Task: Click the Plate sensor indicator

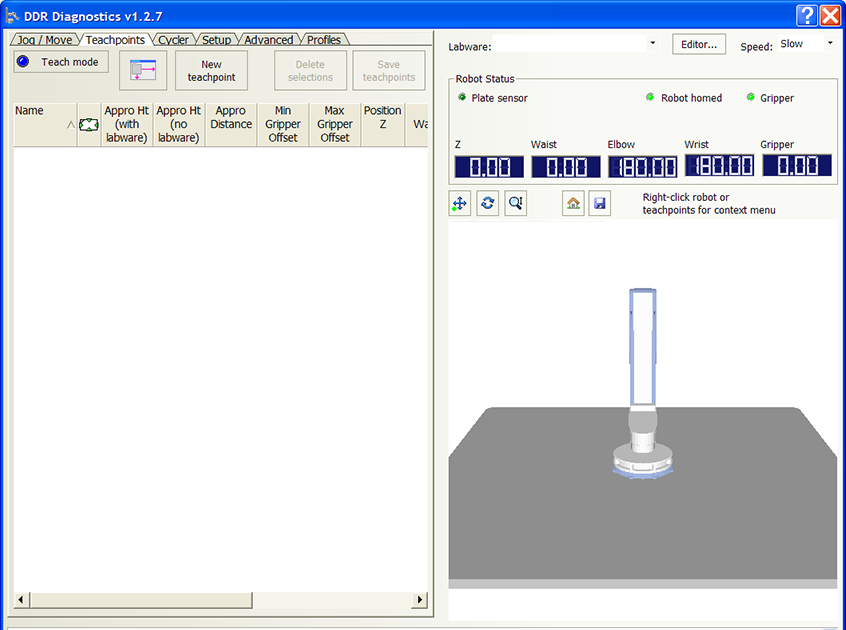Action: (x=463, y=98)
